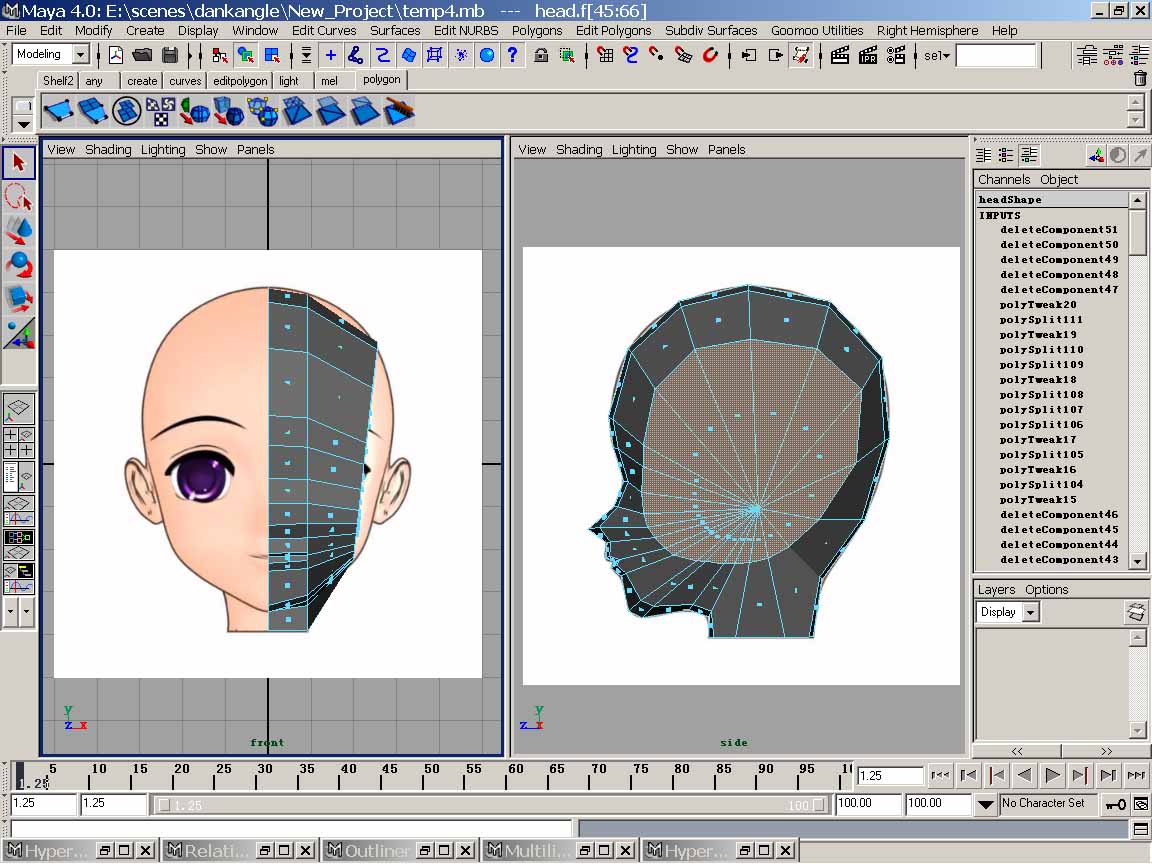Viewport: 1152px width, 864px height.
Task: Click the snap to grids magnet icon
Action: [x=605, y=55]
